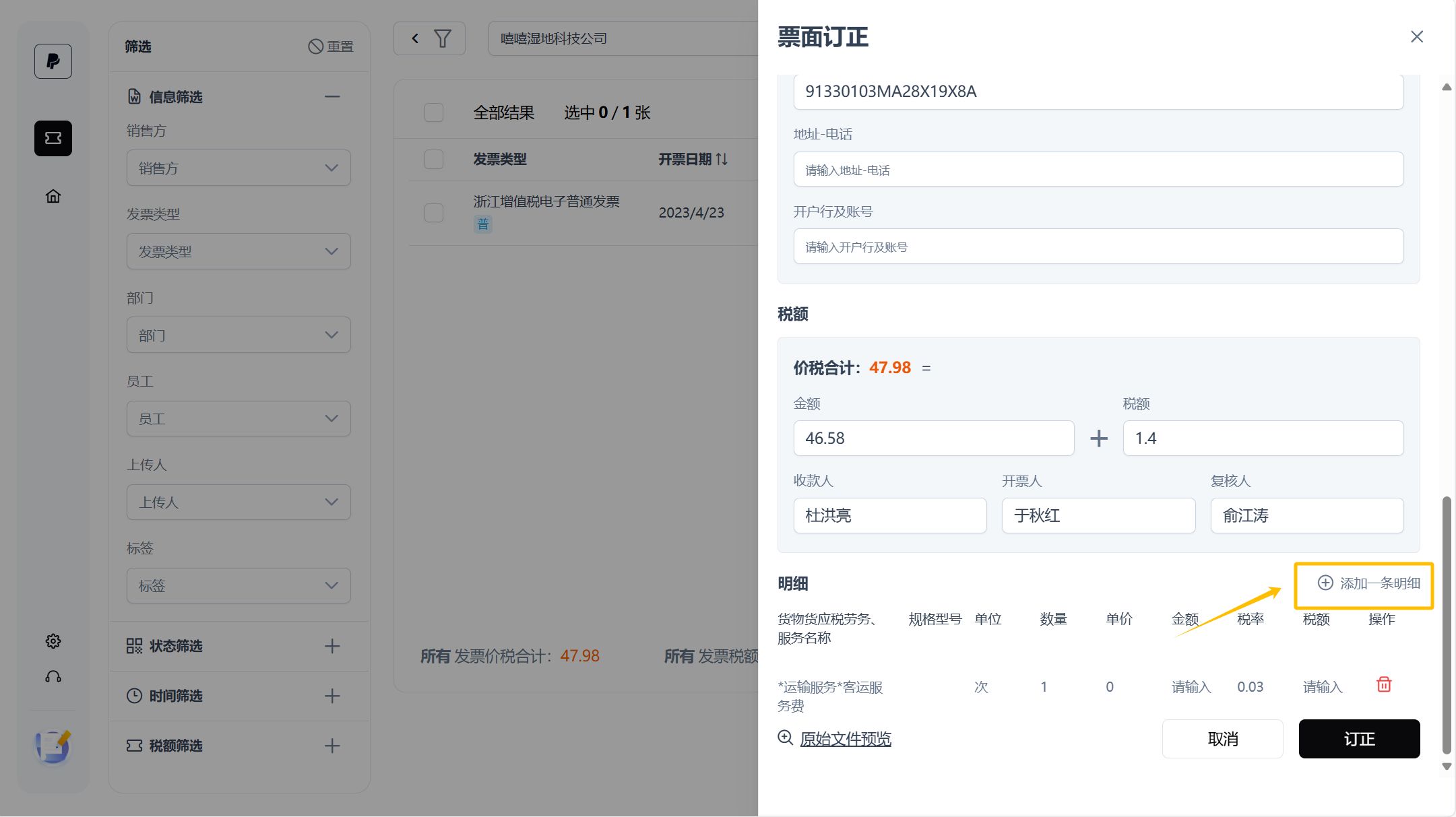Click the back chevron arrow icon
The height and width of the screenshot is (817, 1456).
415,38
